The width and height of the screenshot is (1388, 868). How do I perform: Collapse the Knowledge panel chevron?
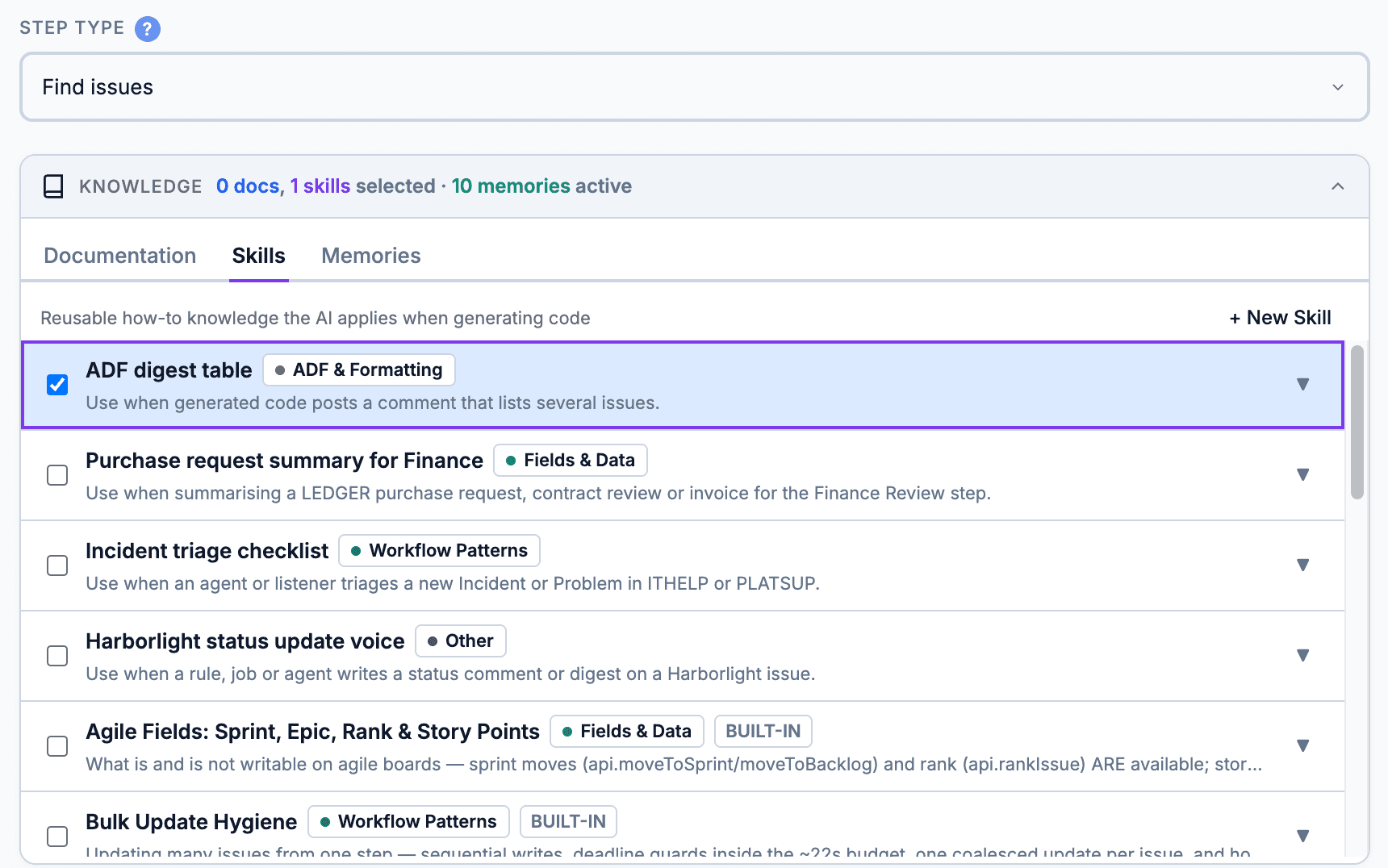click(x=1338, y=186)
